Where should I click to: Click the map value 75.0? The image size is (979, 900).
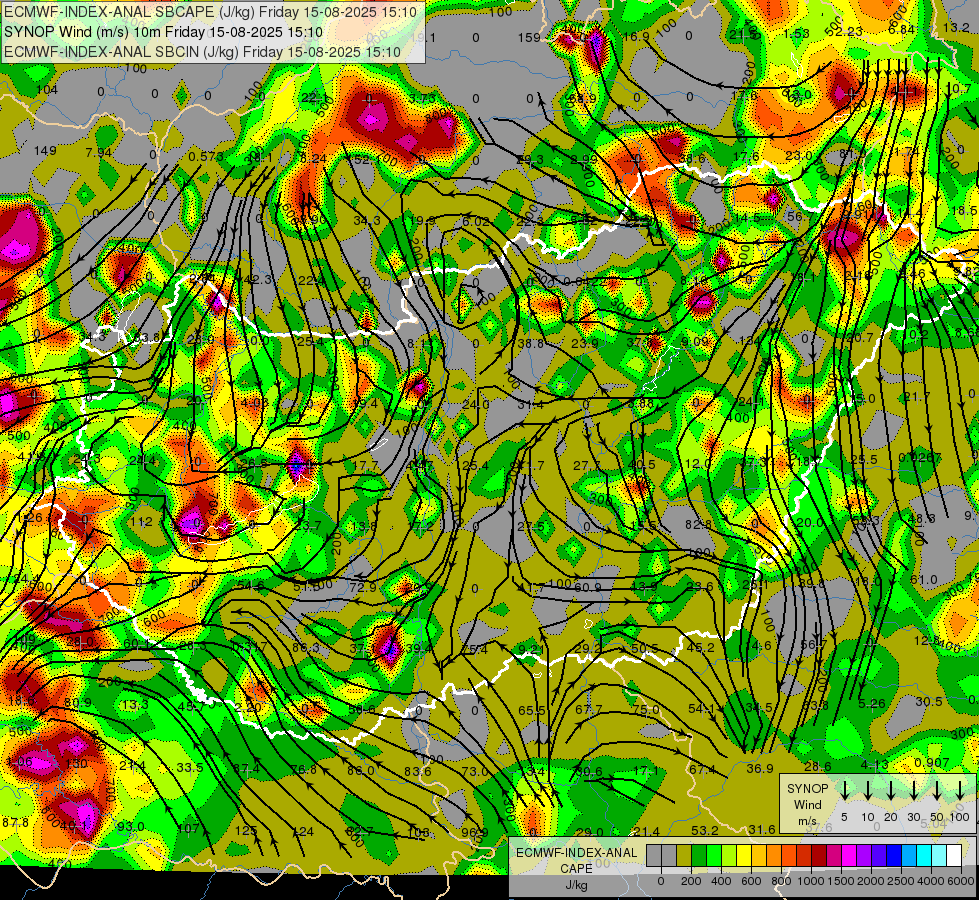pyautogui.click(x=646, y=710)
